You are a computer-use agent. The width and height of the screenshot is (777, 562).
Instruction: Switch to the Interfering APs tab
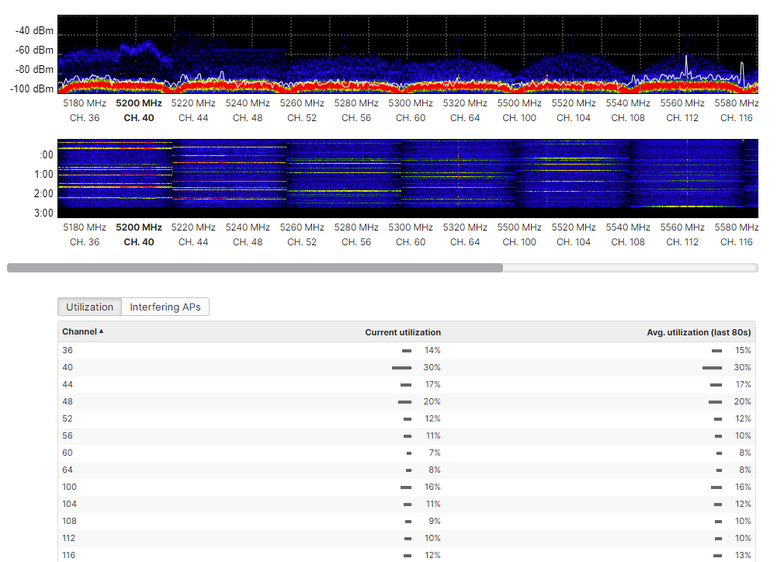165,307
